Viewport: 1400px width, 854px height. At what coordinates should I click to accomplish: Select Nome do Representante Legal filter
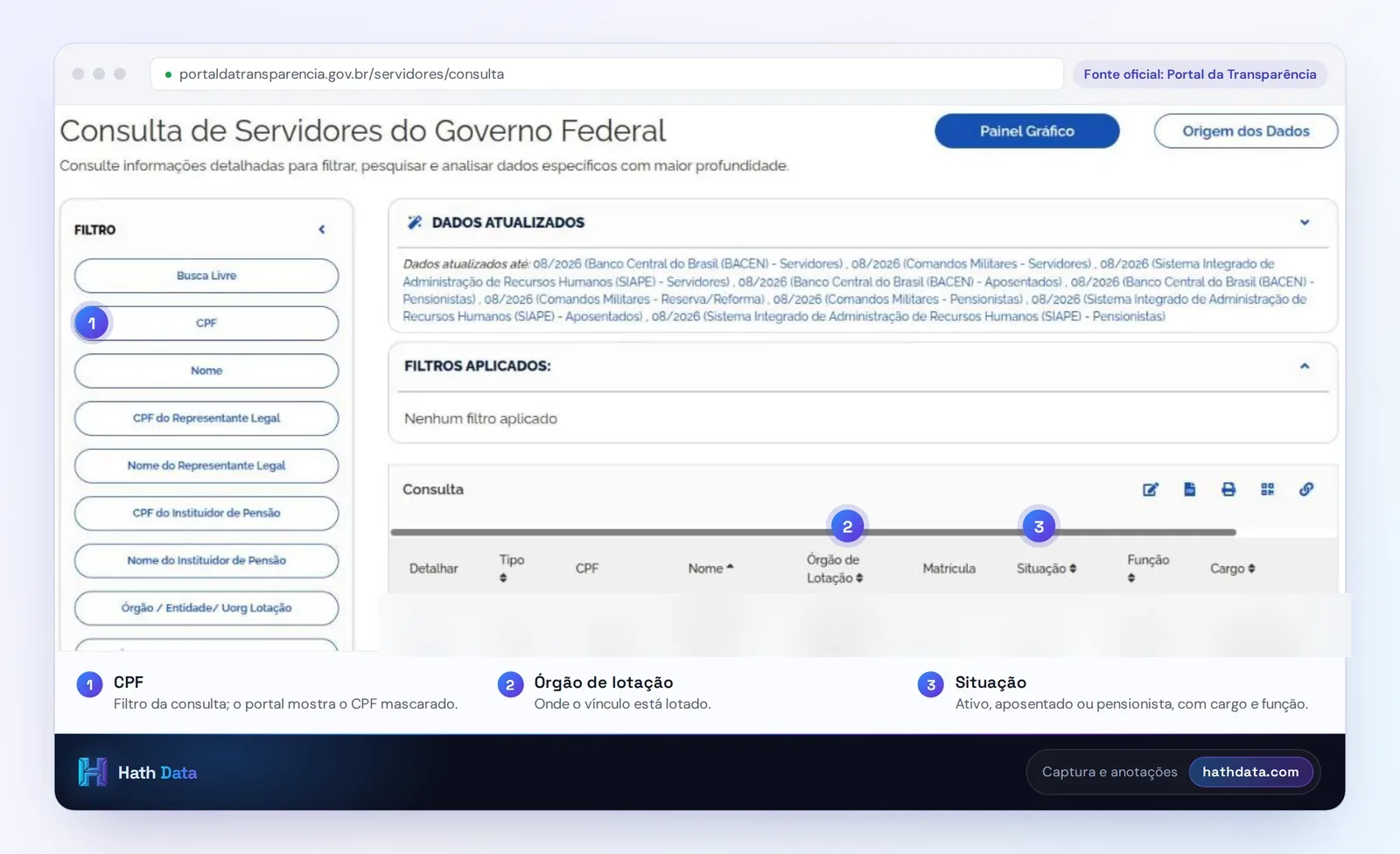click(x=206, y=465)
